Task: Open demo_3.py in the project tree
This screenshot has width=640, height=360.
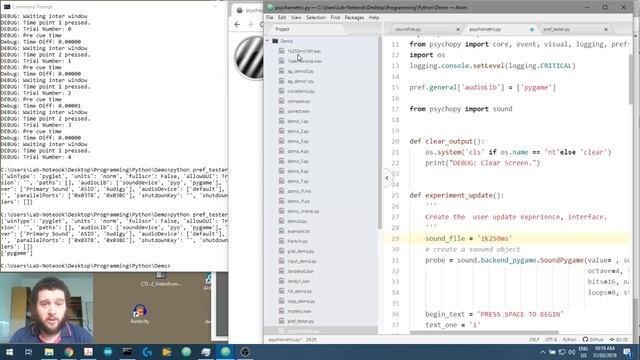Action: [298, 141]
